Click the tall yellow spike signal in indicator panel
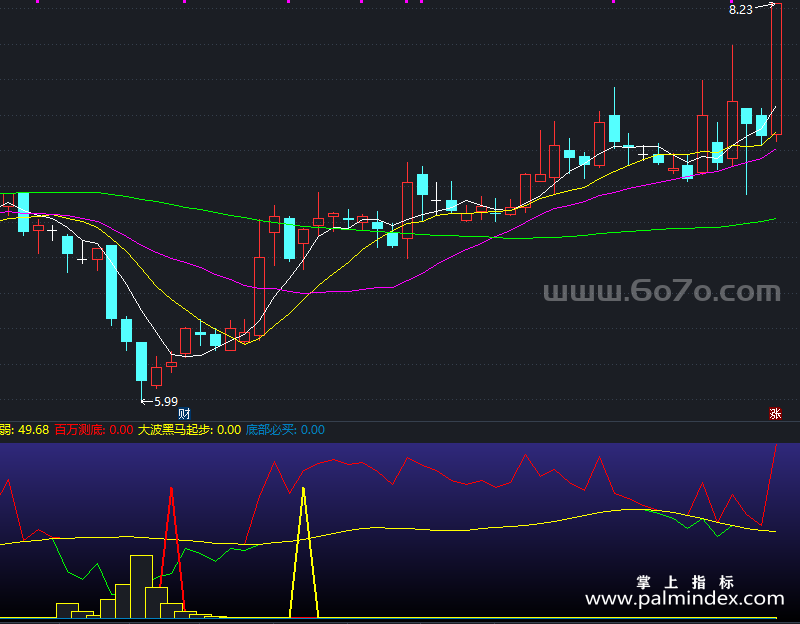800x624 pixels. tap(304, 553)
